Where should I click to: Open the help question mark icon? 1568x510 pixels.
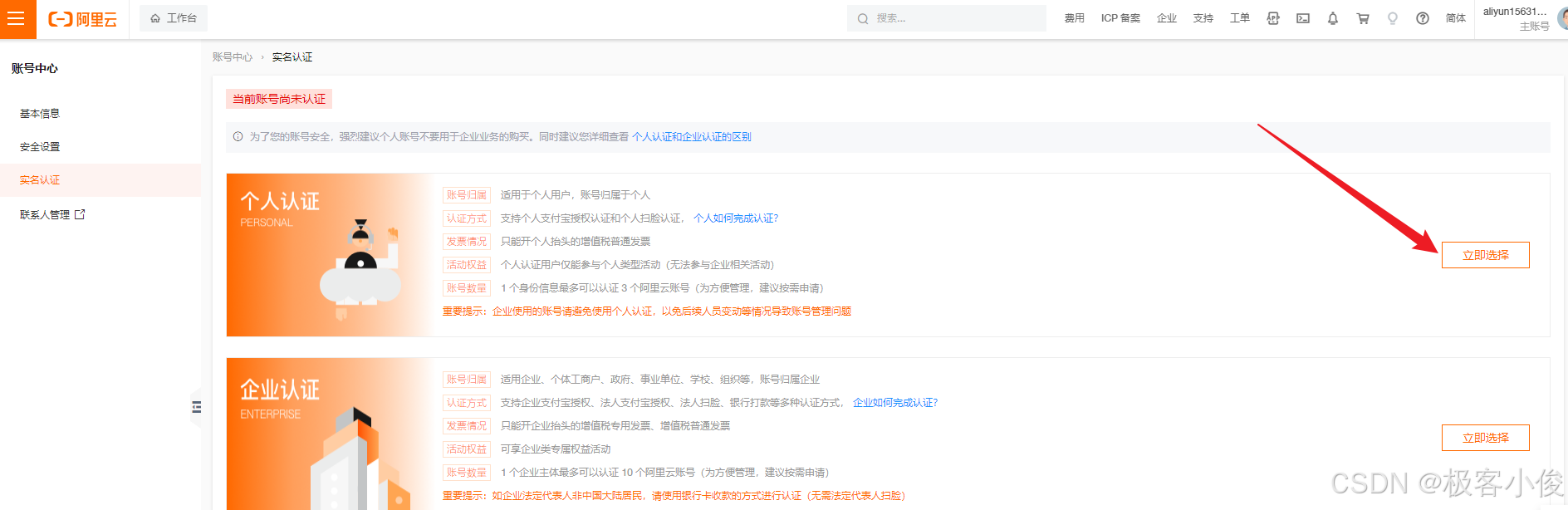click(x=1423, y=18)
